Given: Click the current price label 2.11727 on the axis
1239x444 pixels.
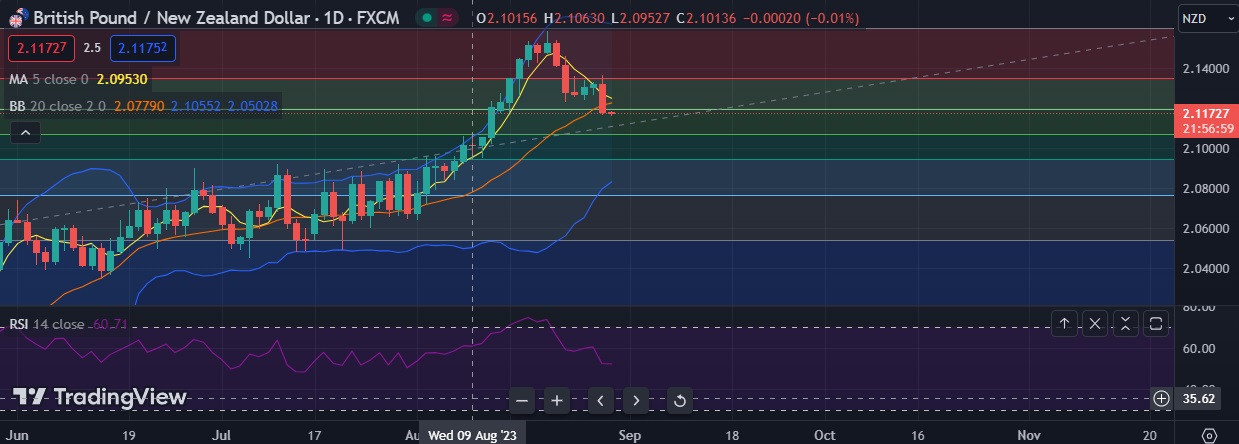Looking at the screenshot, I should point(1204,114).
